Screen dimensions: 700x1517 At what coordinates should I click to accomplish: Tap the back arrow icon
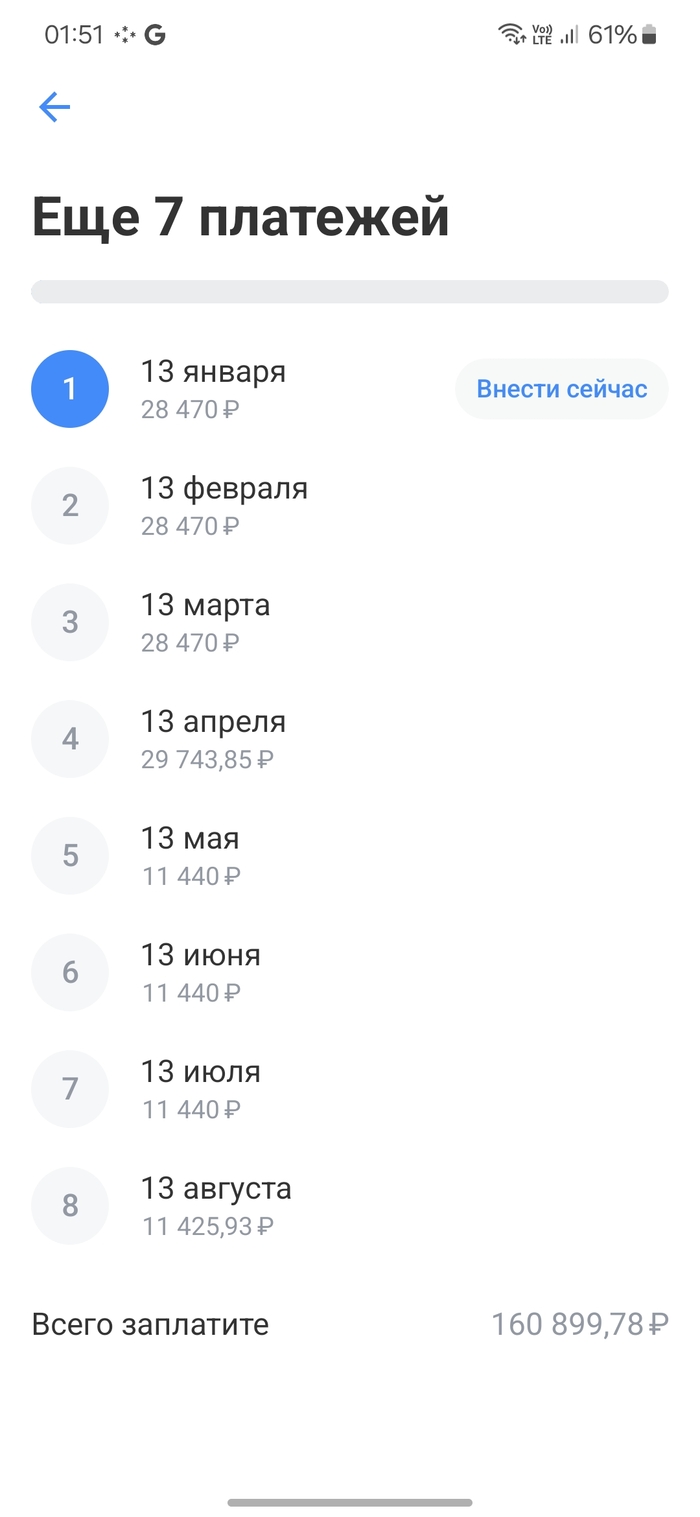coord(54,107)
